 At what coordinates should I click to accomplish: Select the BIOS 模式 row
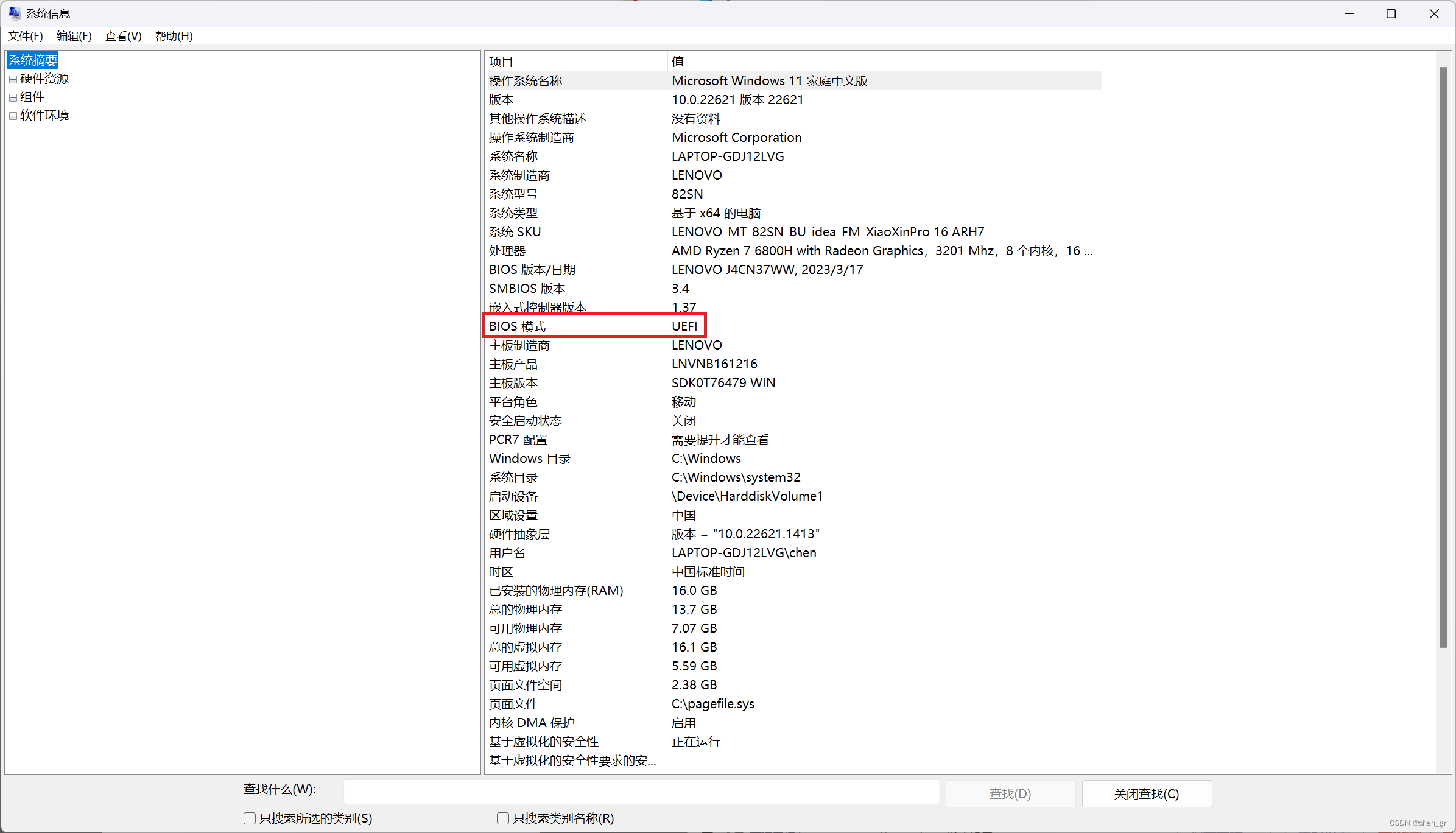click(518, 326)
